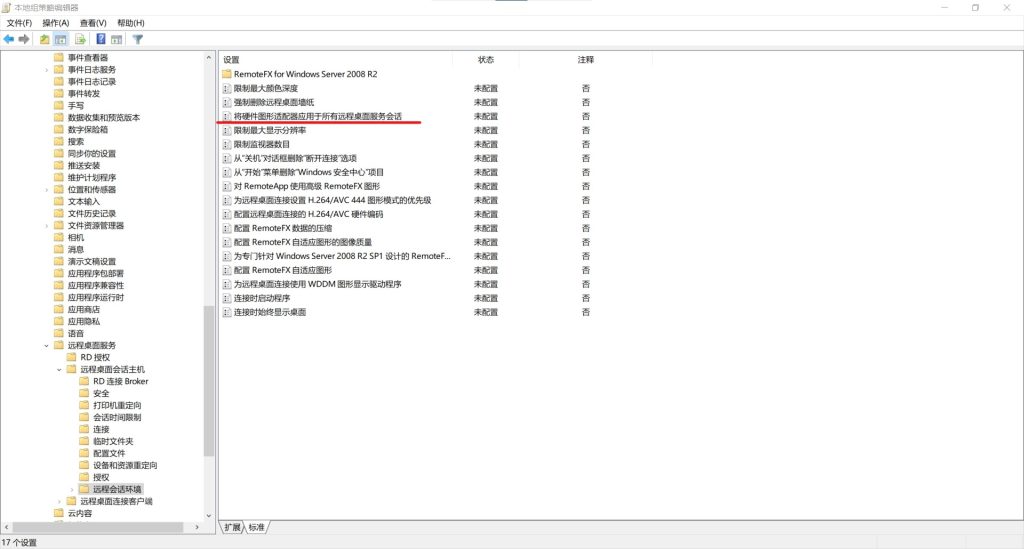Screen dimensions: 1024x549
Task: Click folder icon of 事件查看器
Action: coord(59,57)
